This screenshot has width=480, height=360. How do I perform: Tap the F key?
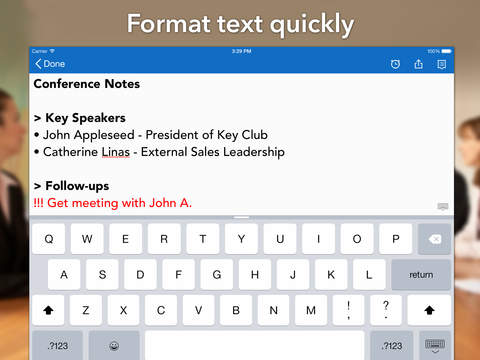click(179, 275)
